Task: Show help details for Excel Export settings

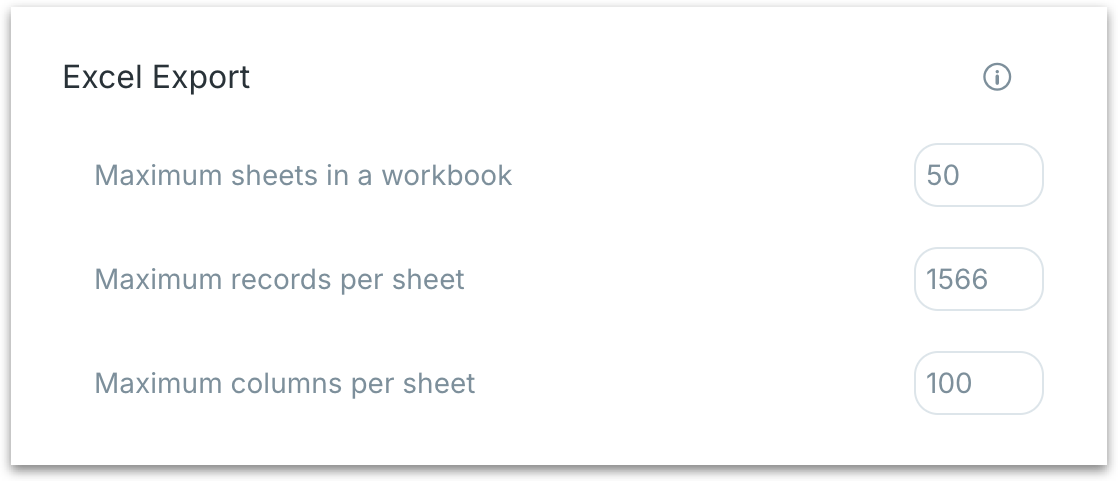Action: [x=997, y=77]
